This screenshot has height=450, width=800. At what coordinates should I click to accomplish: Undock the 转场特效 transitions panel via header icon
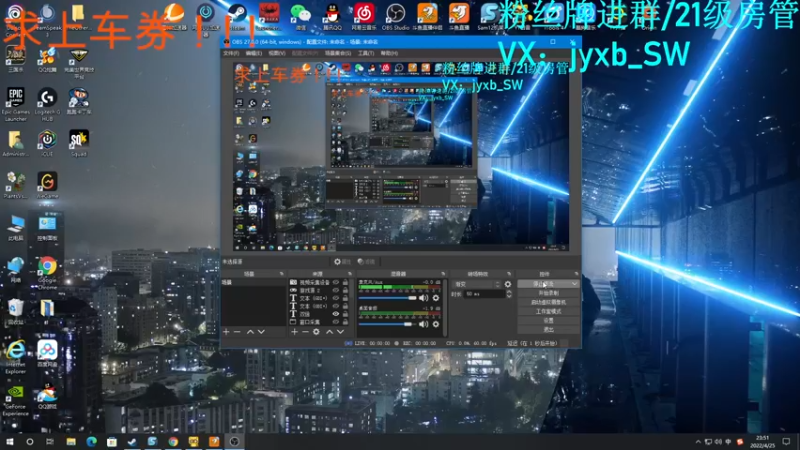coord(509,274)
